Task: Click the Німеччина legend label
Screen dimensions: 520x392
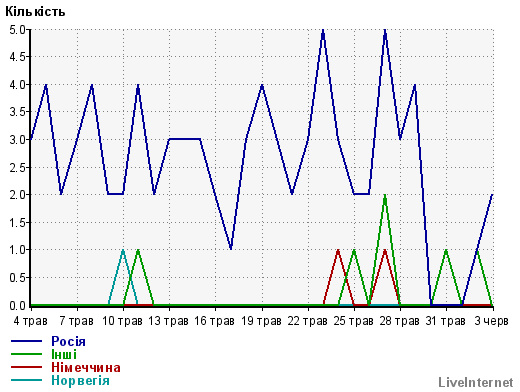Action: (86, 367)
